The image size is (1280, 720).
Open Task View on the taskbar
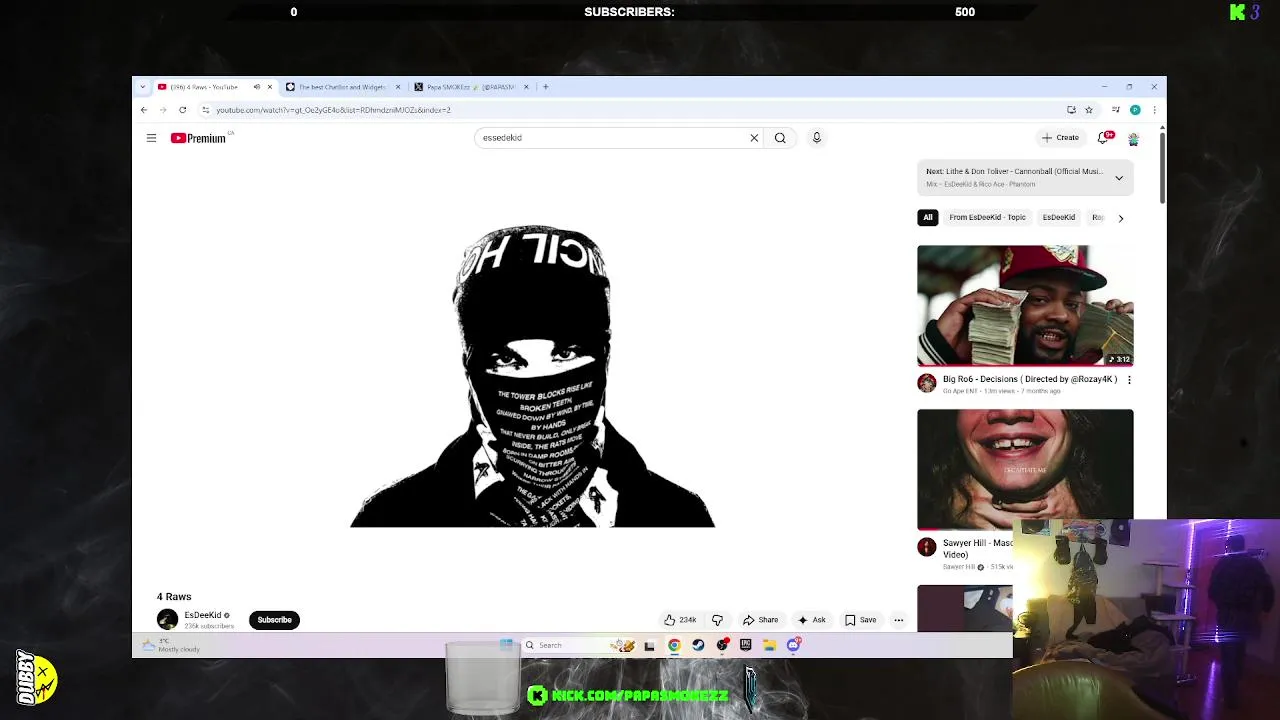(650, 645)
